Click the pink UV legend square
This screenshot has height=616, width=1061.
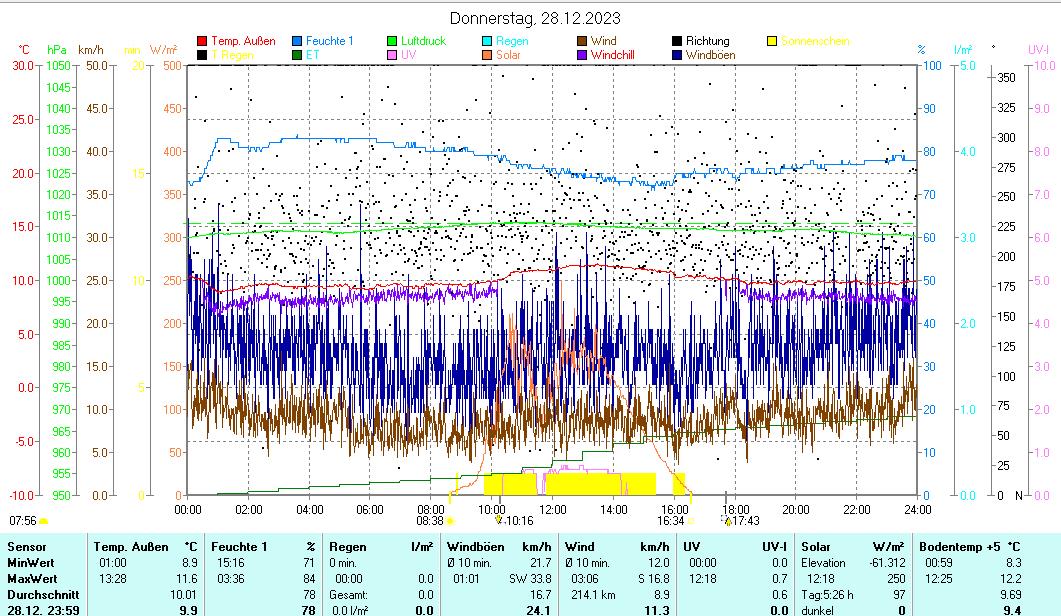tap(393, 55)
